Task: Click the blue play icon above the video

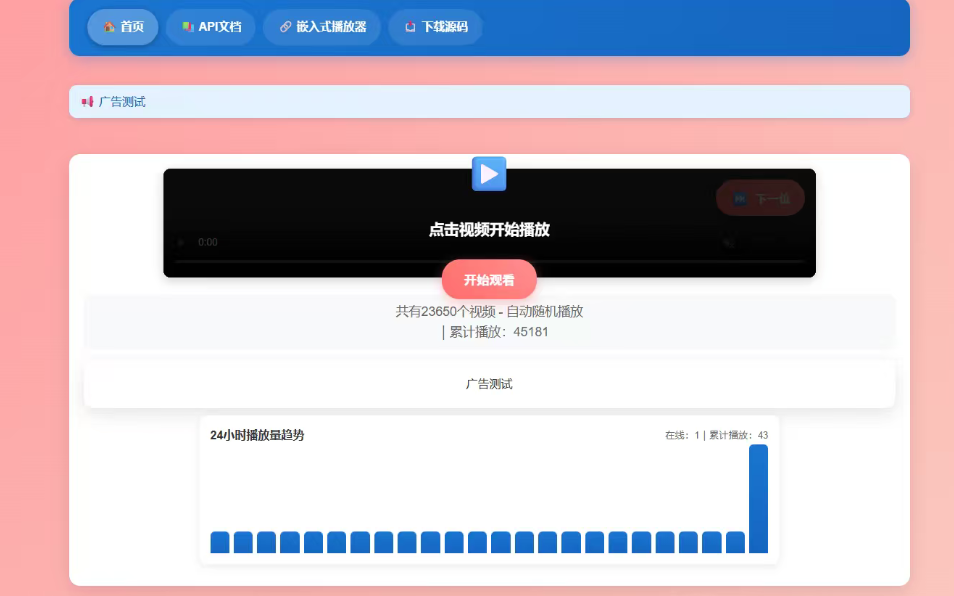Action: tap(489, 174)
